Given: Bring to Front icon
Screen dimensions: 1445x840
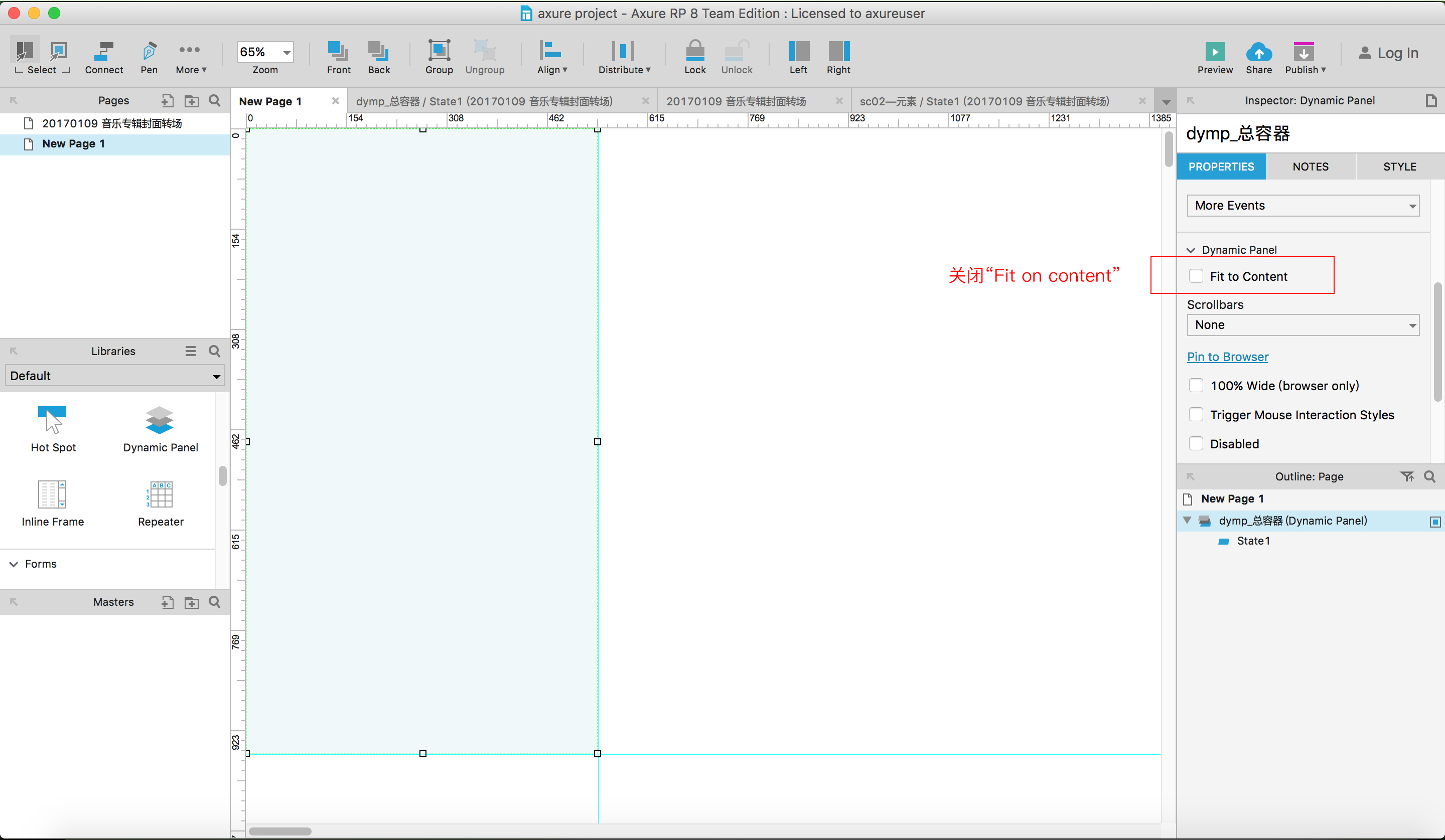Looking at the screenshot, I should coord(338,51).
